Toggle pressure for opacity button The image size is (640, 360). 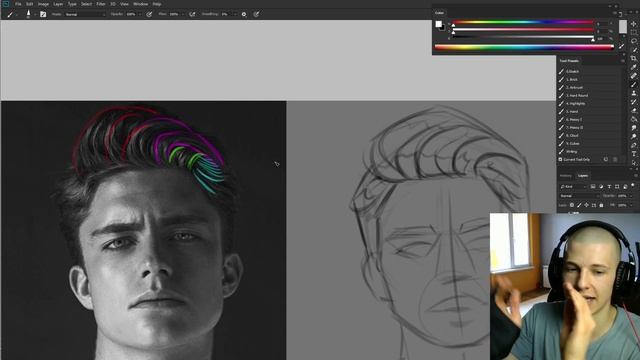coord(149,14)
